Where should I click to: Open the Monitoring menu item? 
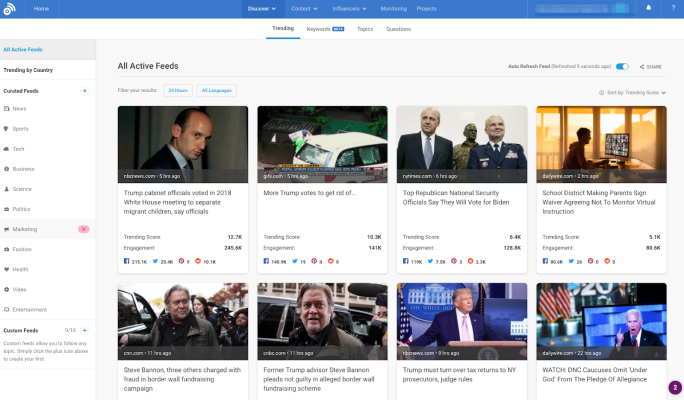pos(393,8)
